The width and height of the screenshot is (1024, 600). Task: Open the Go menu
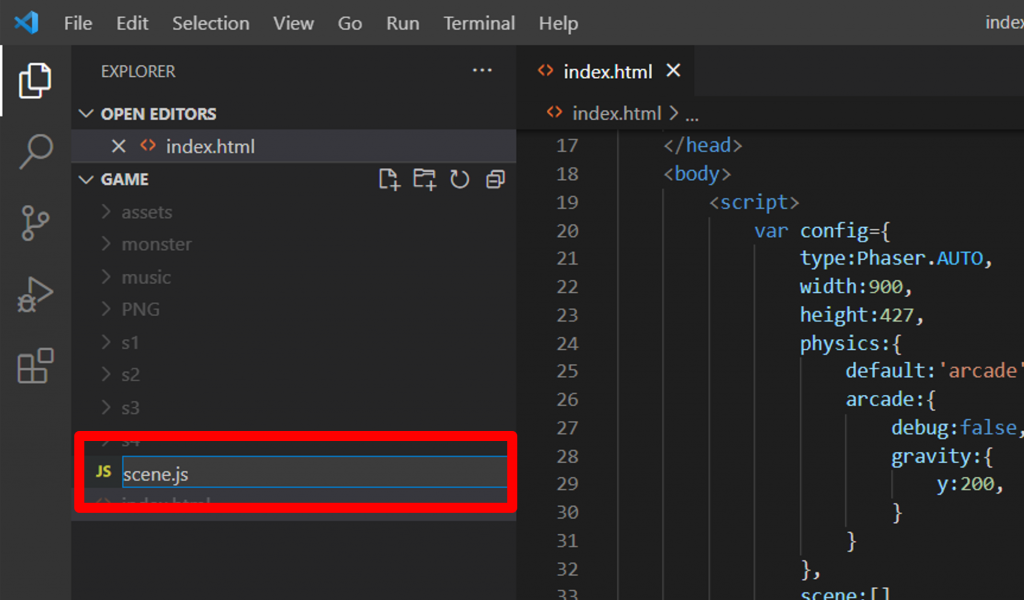pos(349,24)
